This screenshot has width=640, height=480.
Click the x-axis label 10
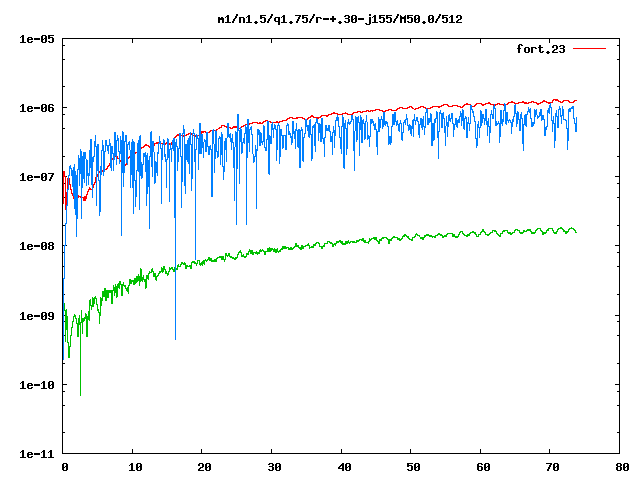pos(135,467)
